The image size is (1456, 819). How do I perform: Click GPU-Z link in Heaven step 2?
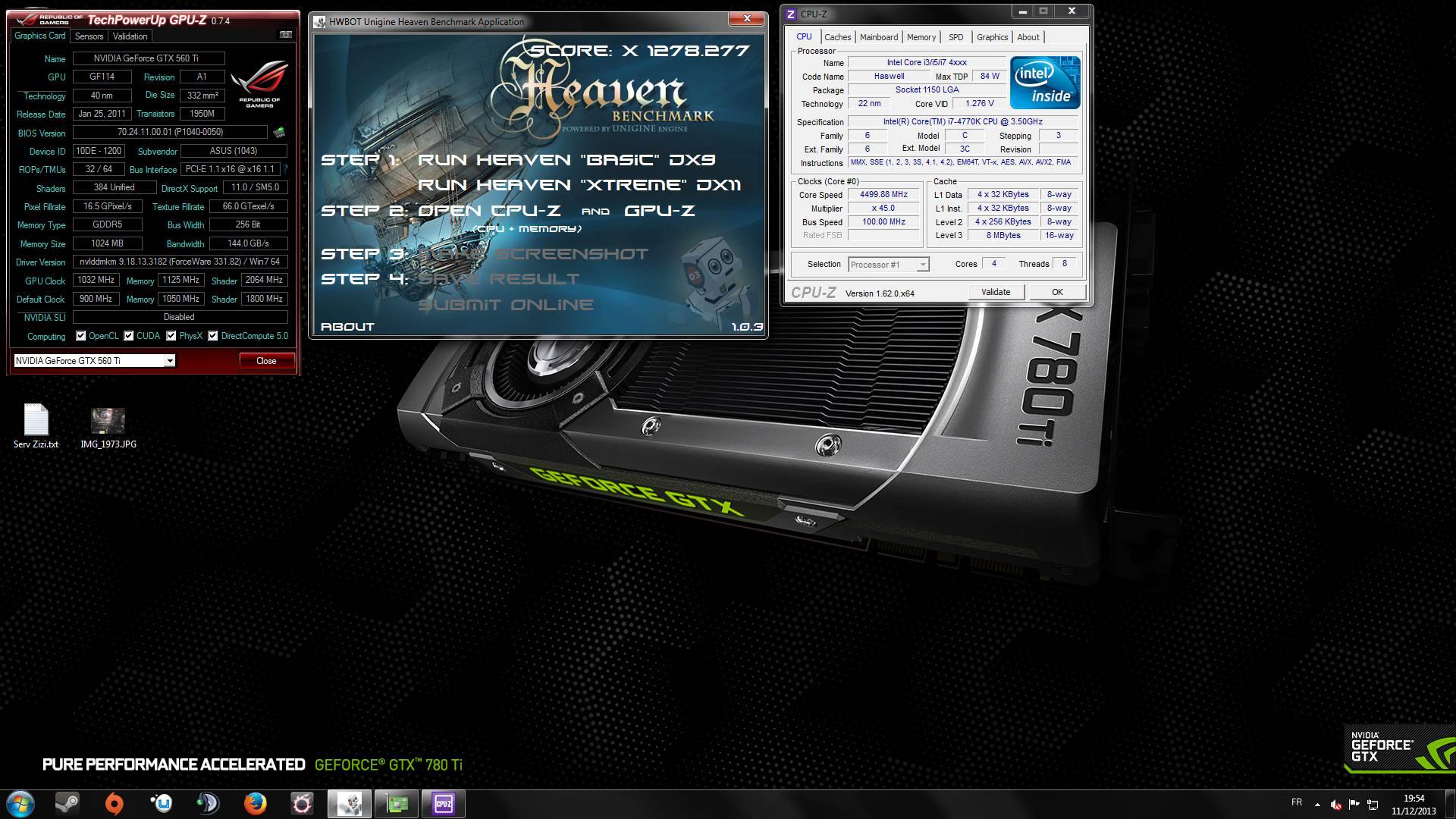660,211
